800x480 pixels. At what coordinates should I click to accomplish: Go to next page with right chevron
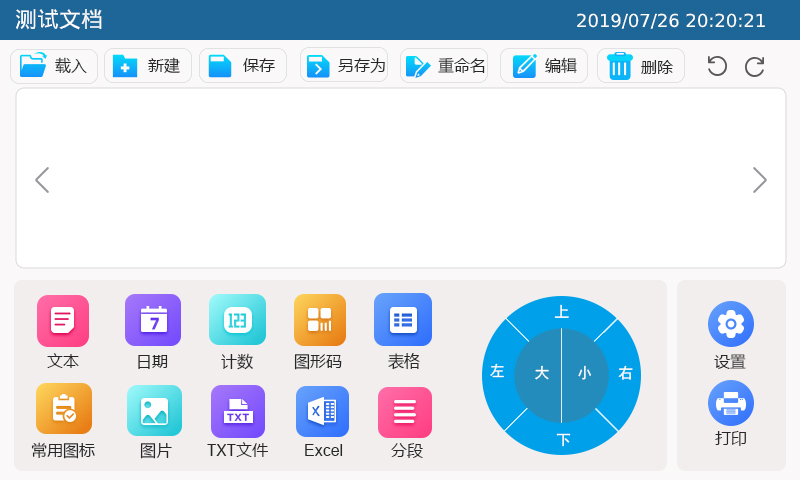(760, 180)
